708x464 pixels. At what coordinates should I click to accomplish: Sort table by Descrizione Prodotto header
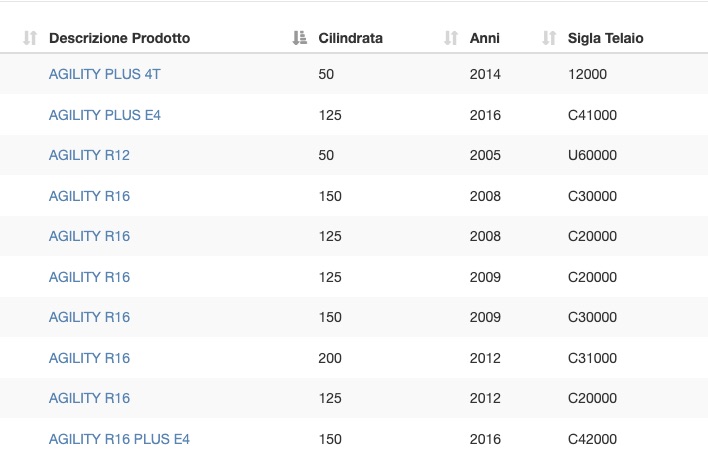pyautogui.click(x=119, y=38)
